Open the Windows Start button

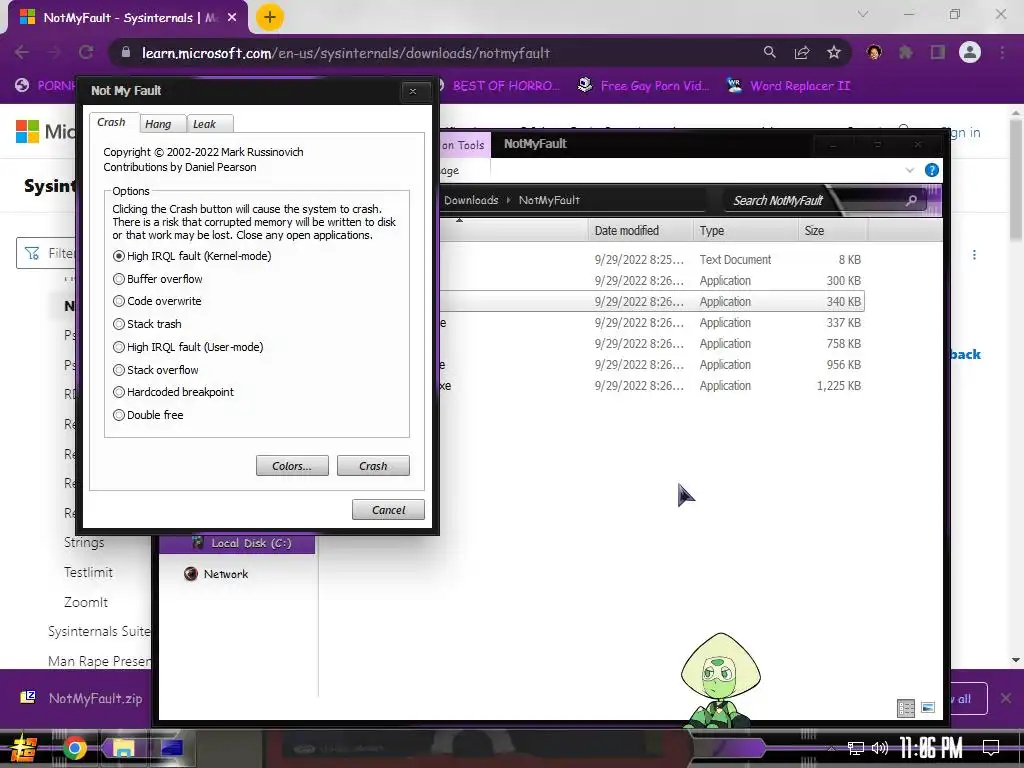click(24, 748)
